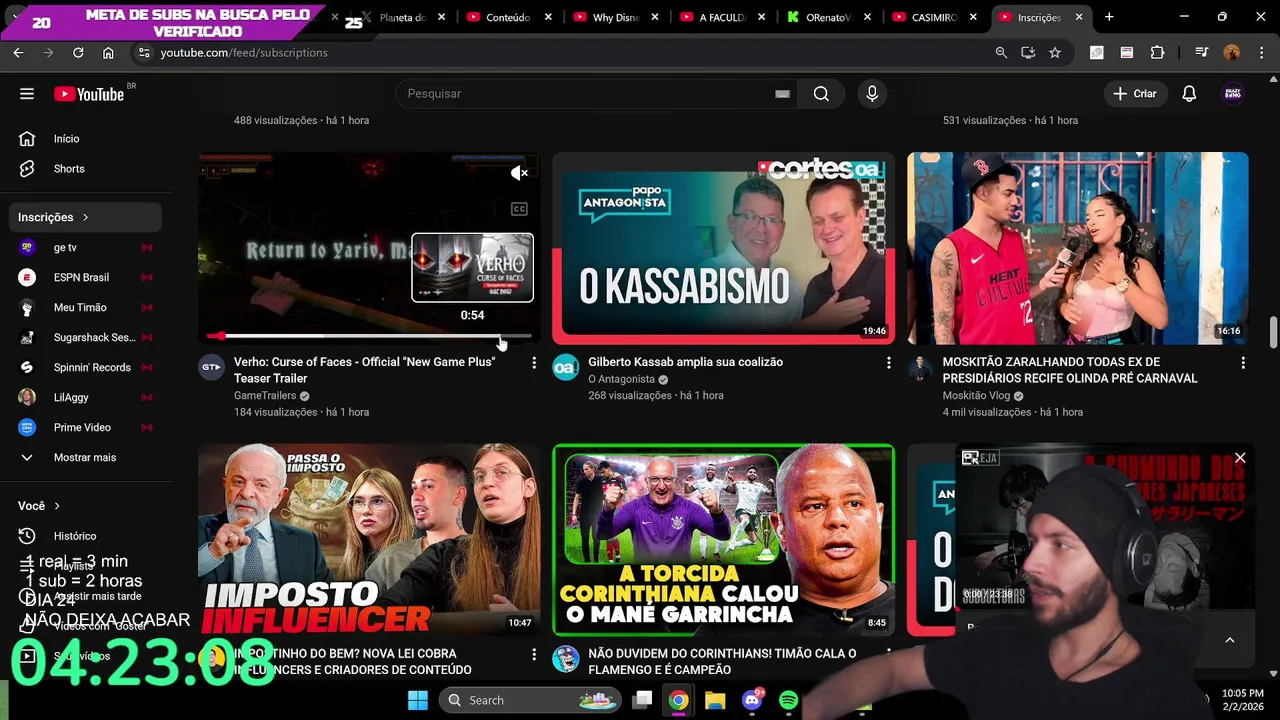Image resolution: width=1280 pixels, height=720 pixels.
Task: Play the Torcida Corinthiana video thumbnail
Action: 723,540
